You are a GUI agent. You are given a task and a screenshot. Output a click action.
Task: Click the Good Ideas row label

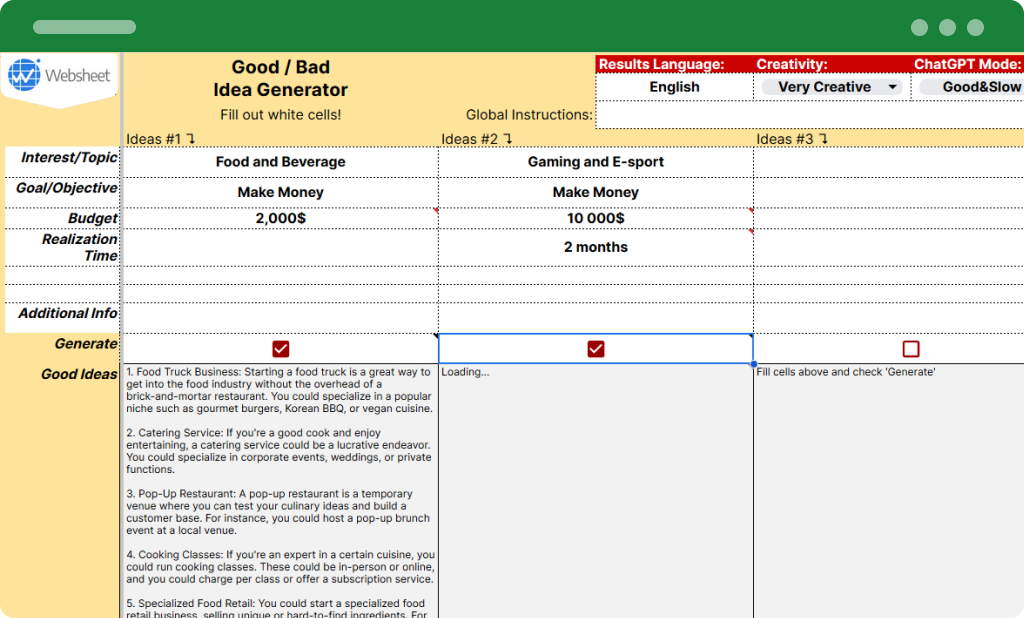(79, 374)
